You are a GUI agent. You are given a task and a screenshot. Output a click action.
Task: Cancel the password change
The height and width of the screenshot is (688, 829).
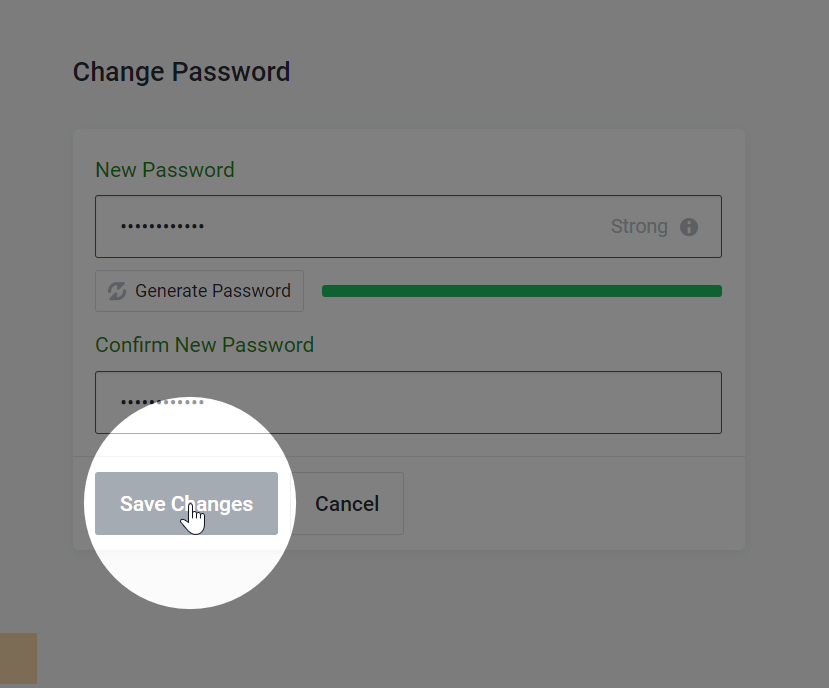pos(347,503)
